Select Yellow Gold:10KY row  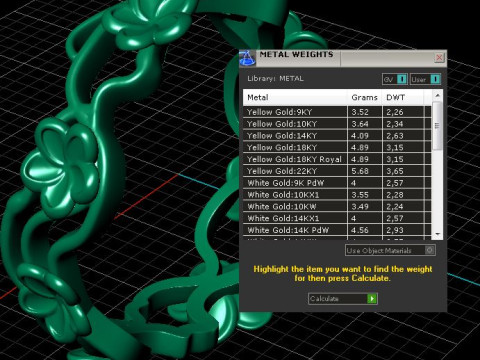(x=337, y=124)
